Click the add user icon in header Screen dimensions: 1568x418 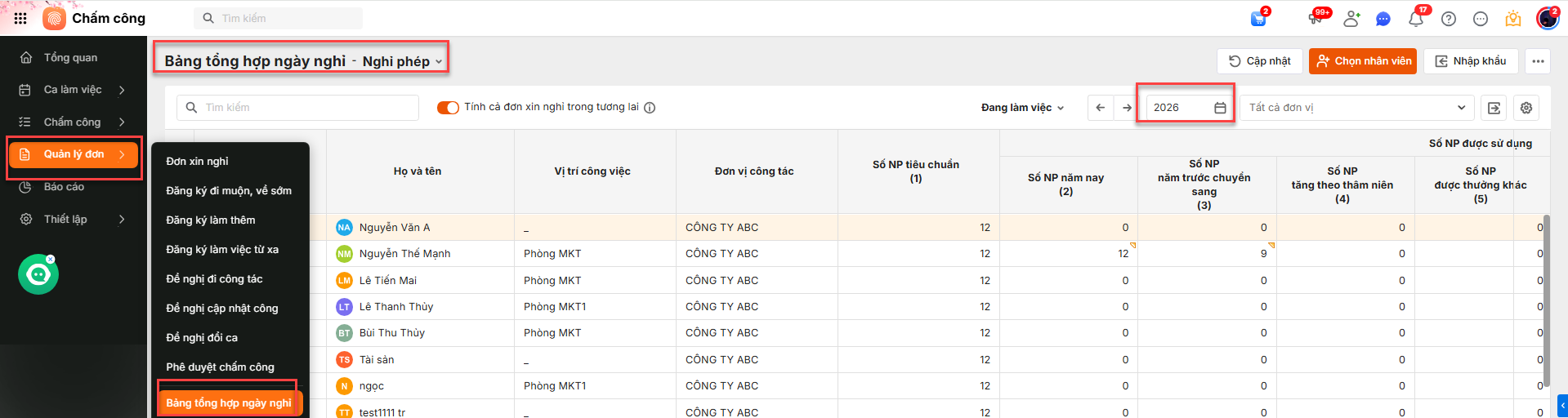click(1351, 19)
